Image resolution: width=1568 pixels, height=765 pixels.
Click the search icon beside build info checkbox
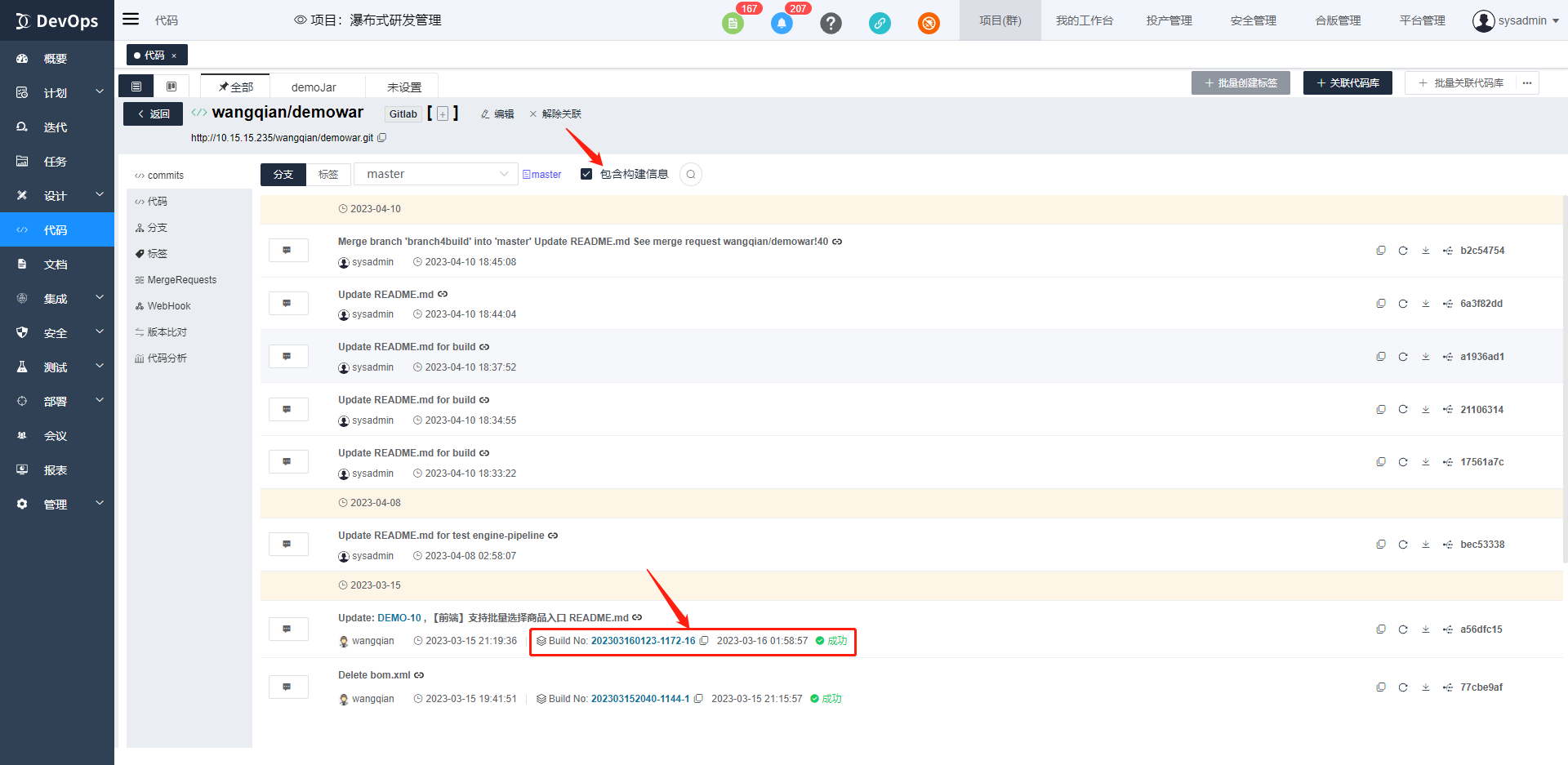(691, 175)
